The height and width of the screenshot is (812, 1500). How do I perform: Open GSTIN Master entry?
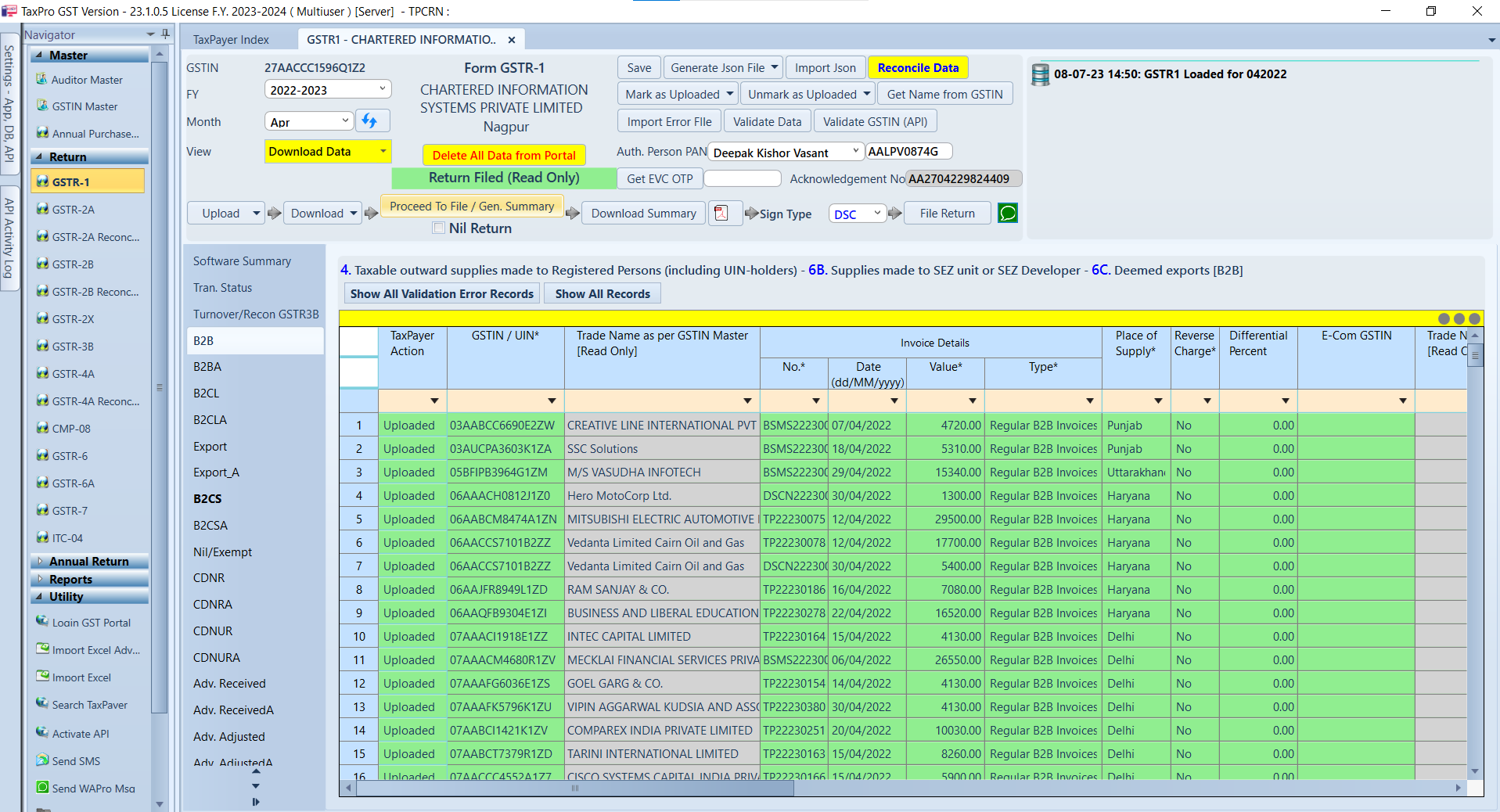[x=85, y=106]
